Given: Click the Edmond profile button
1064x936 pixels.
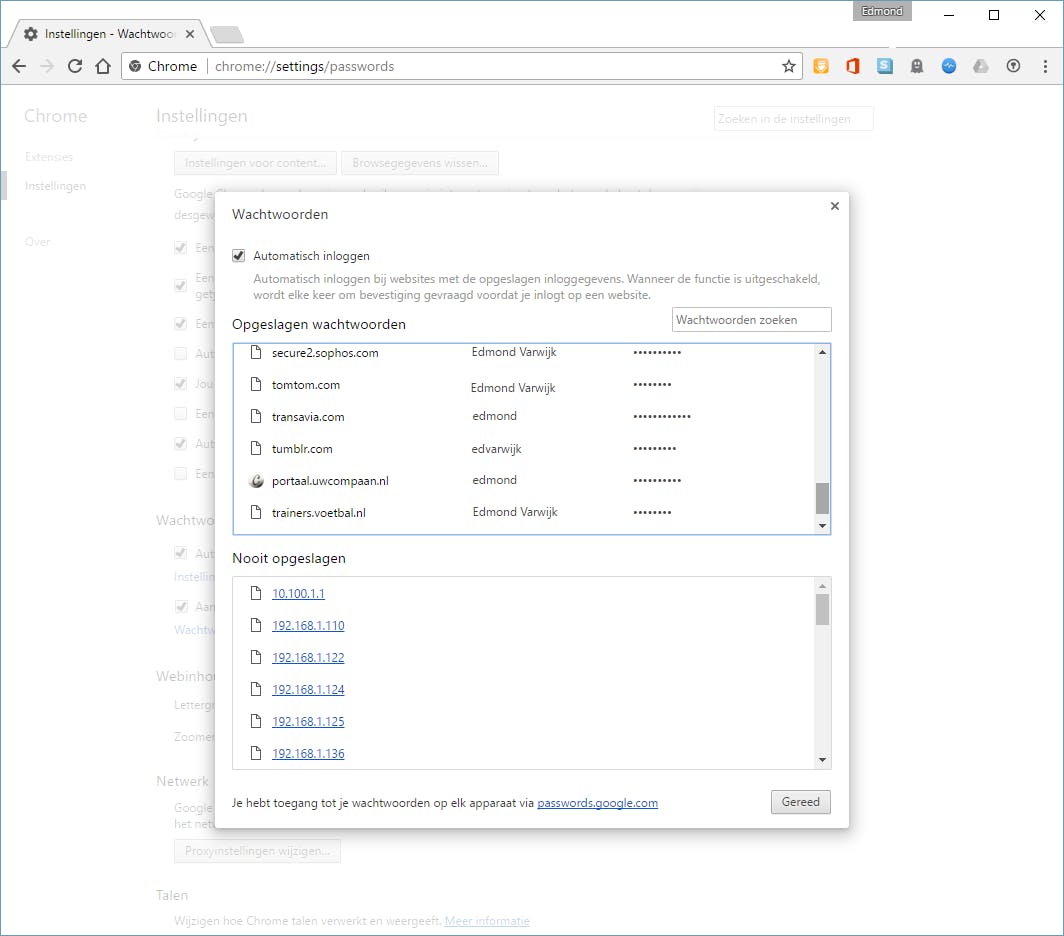Looking at the screenshot, I should [882, 12].
